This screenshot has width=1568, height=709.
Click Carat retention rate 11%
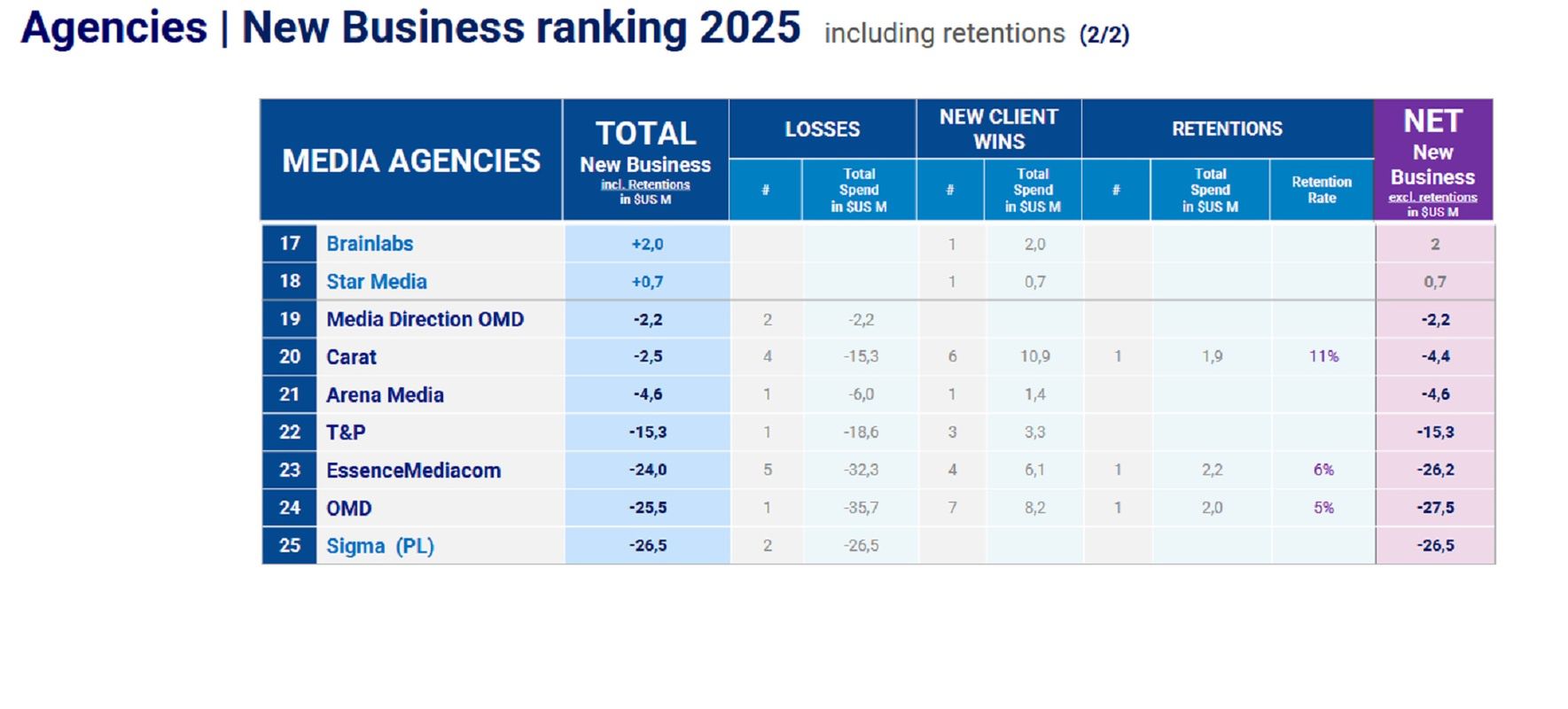(1323, 356)
